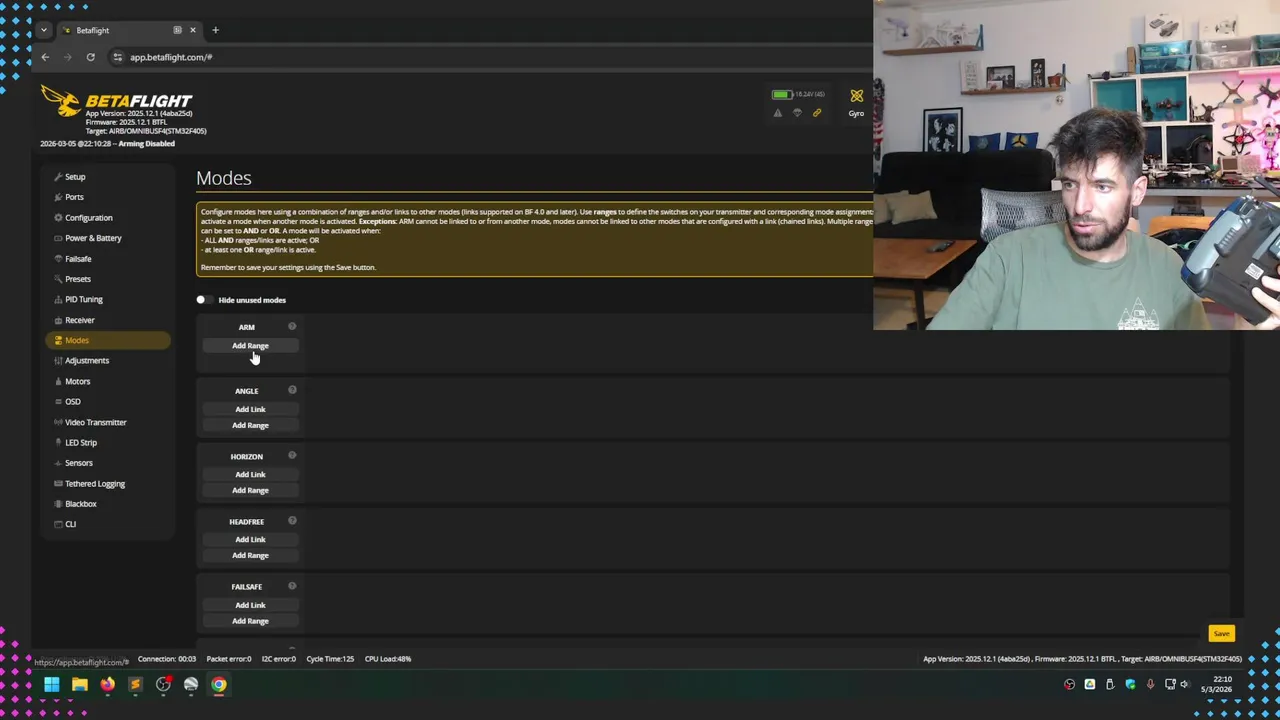The height and width of the screenshot is (720, 1280).
Task: Open site info icon in address bar
Action: click(x=118, y=57)
